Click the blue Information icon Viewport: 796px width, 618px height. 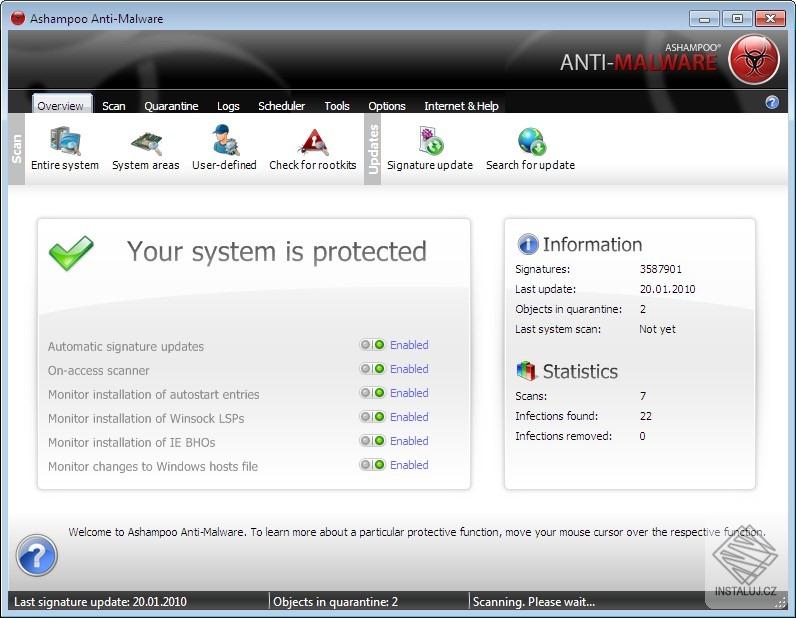coord(528,244)
